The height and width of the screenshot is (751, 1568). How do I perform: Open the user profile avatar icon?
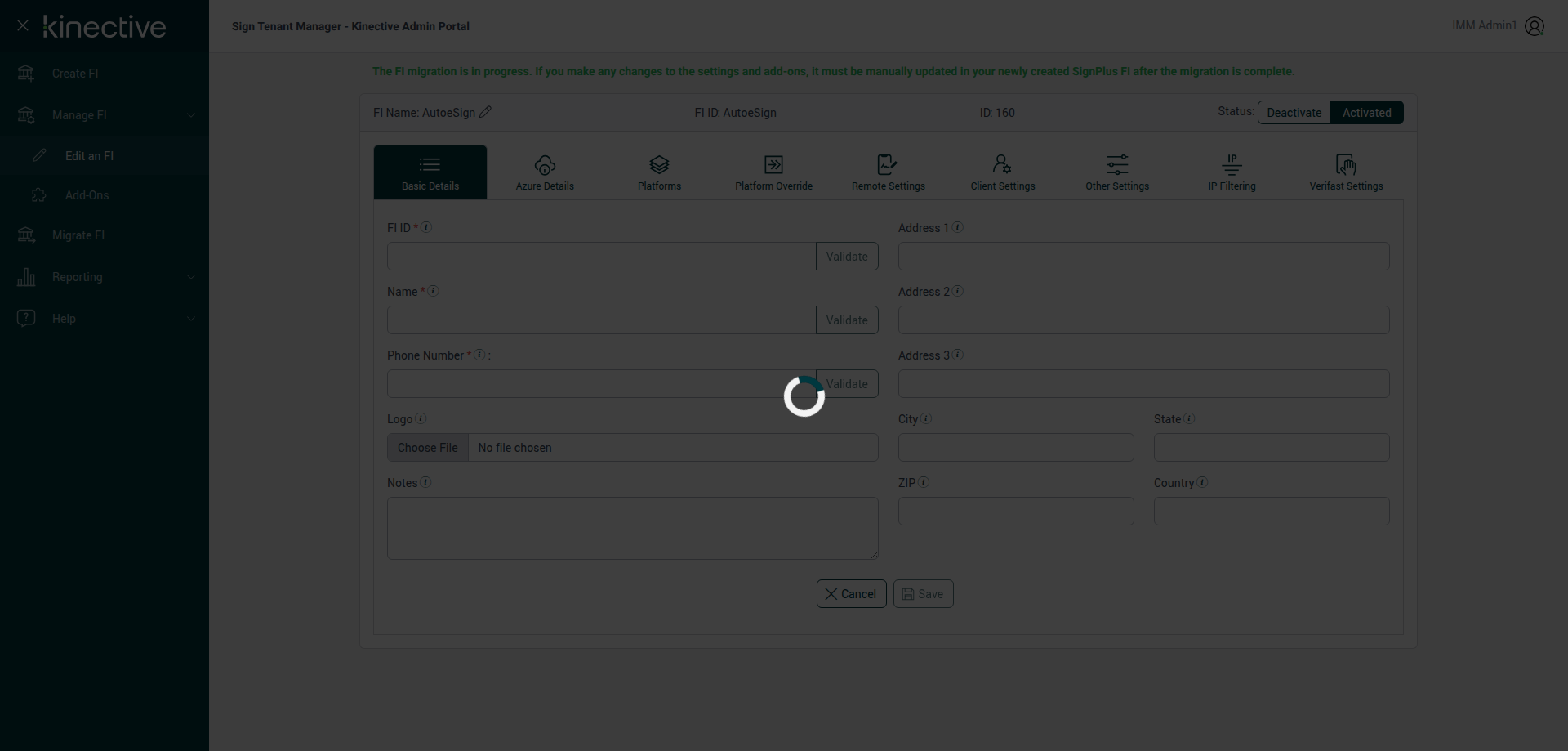tap(1535, 26)
